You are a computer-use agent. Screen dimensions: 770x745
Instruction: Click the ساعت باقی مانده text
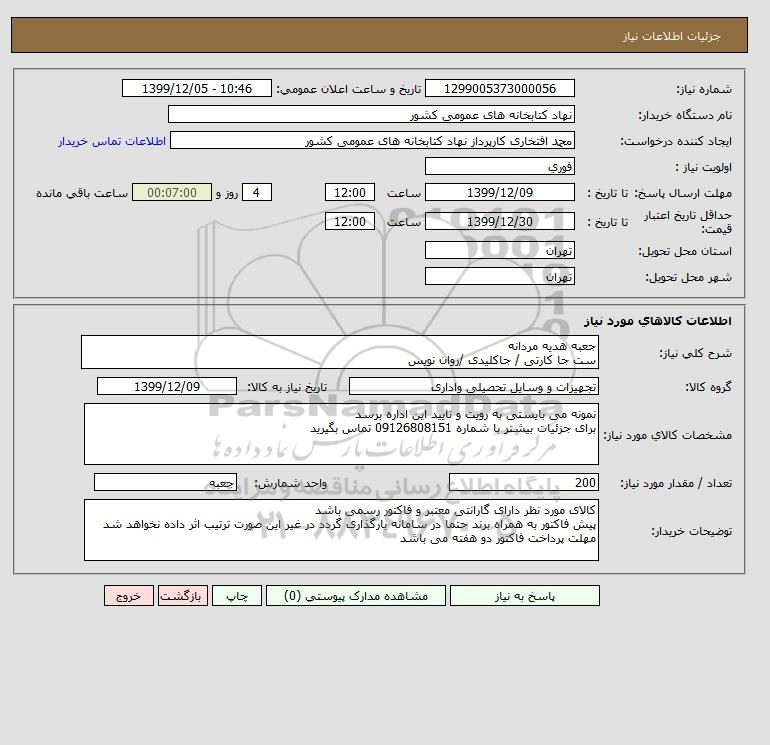point(82,193)
